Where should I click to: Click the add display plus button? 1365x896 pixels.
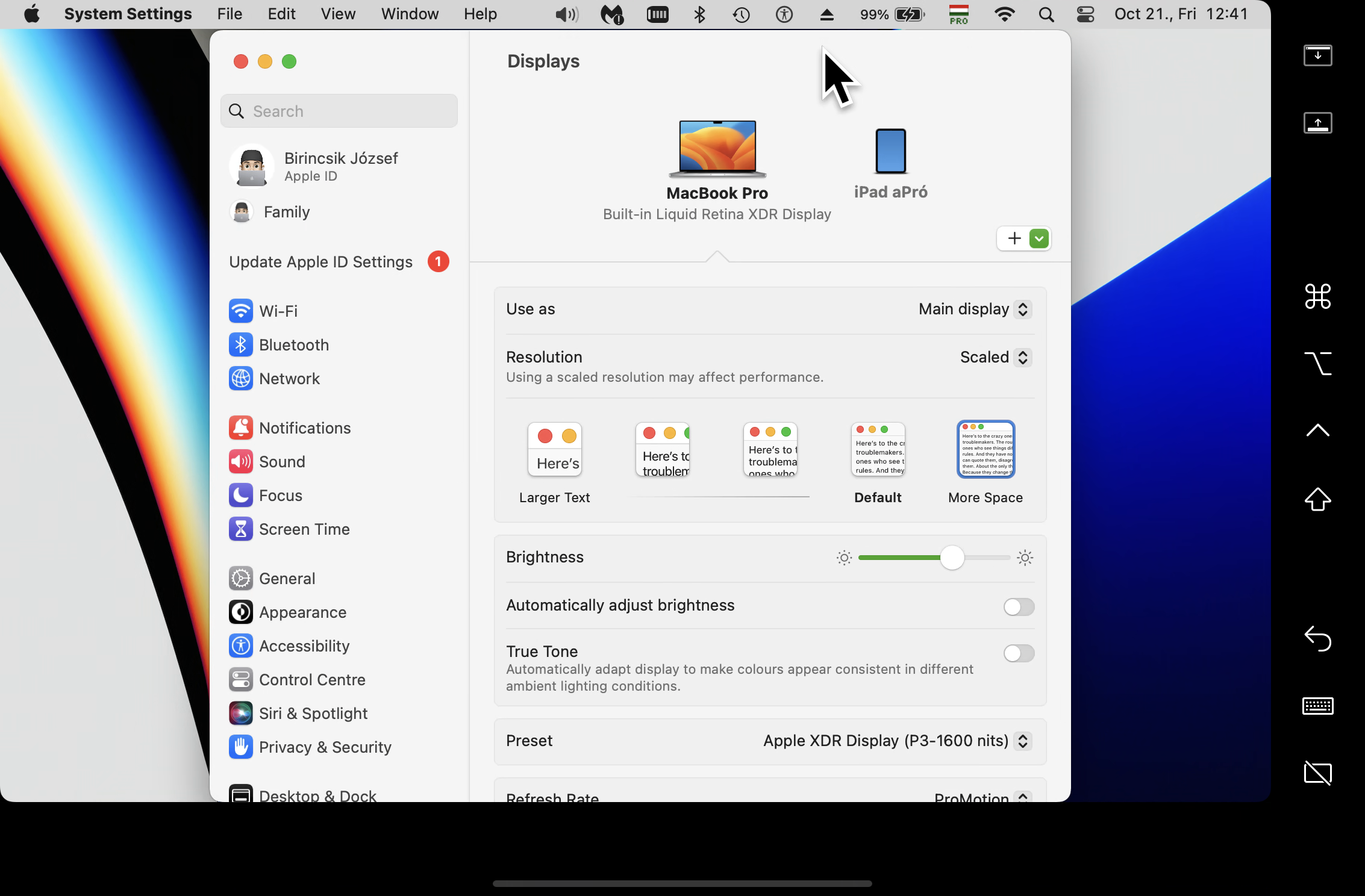coord(1014,238)
